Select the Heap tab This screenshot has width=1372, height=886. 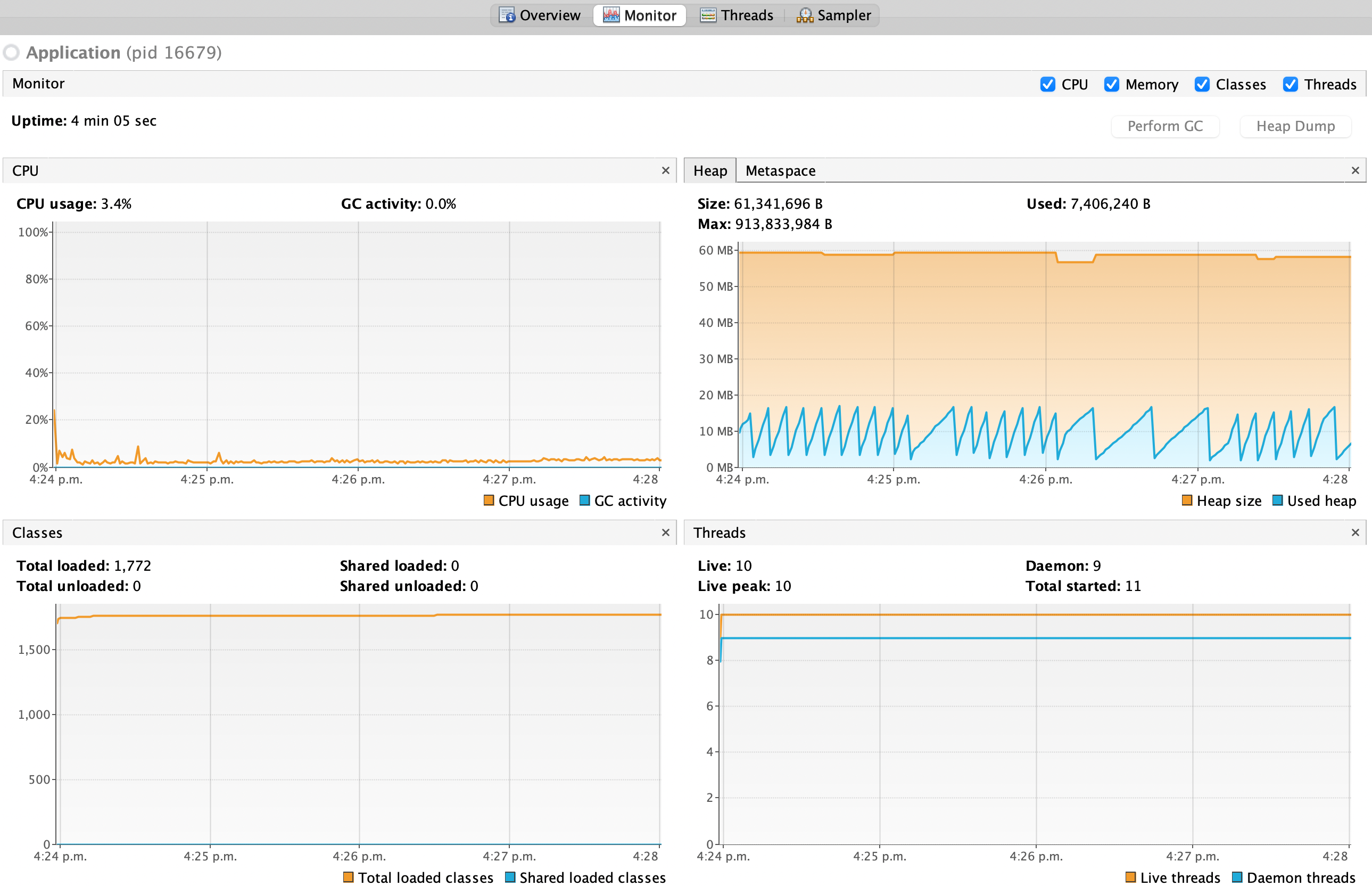click(709, 170)
